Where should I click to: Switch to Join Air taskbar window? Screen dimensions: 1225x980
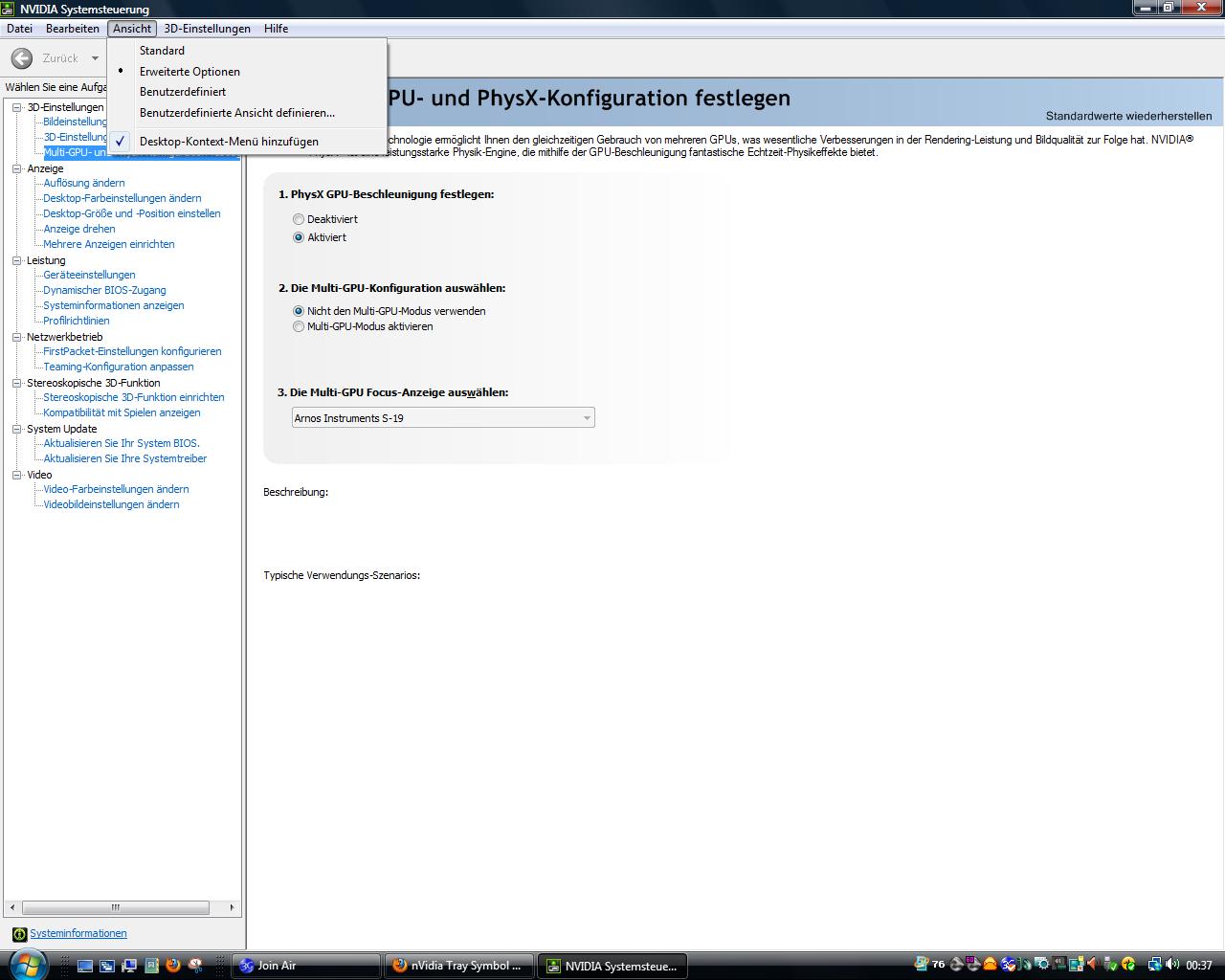pyautogui.click(x=306, y=966)
